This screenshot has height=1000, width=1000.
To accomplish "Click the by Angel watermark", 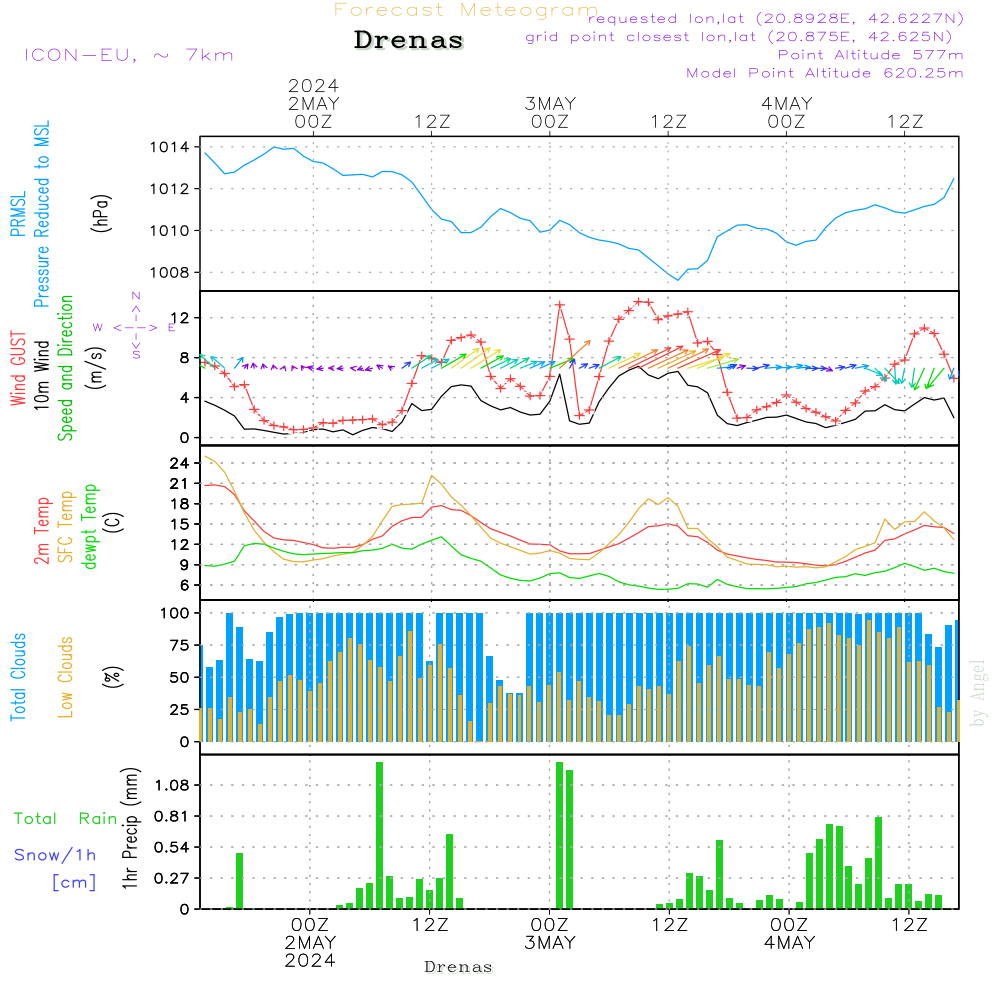I will tap(978, 695).
